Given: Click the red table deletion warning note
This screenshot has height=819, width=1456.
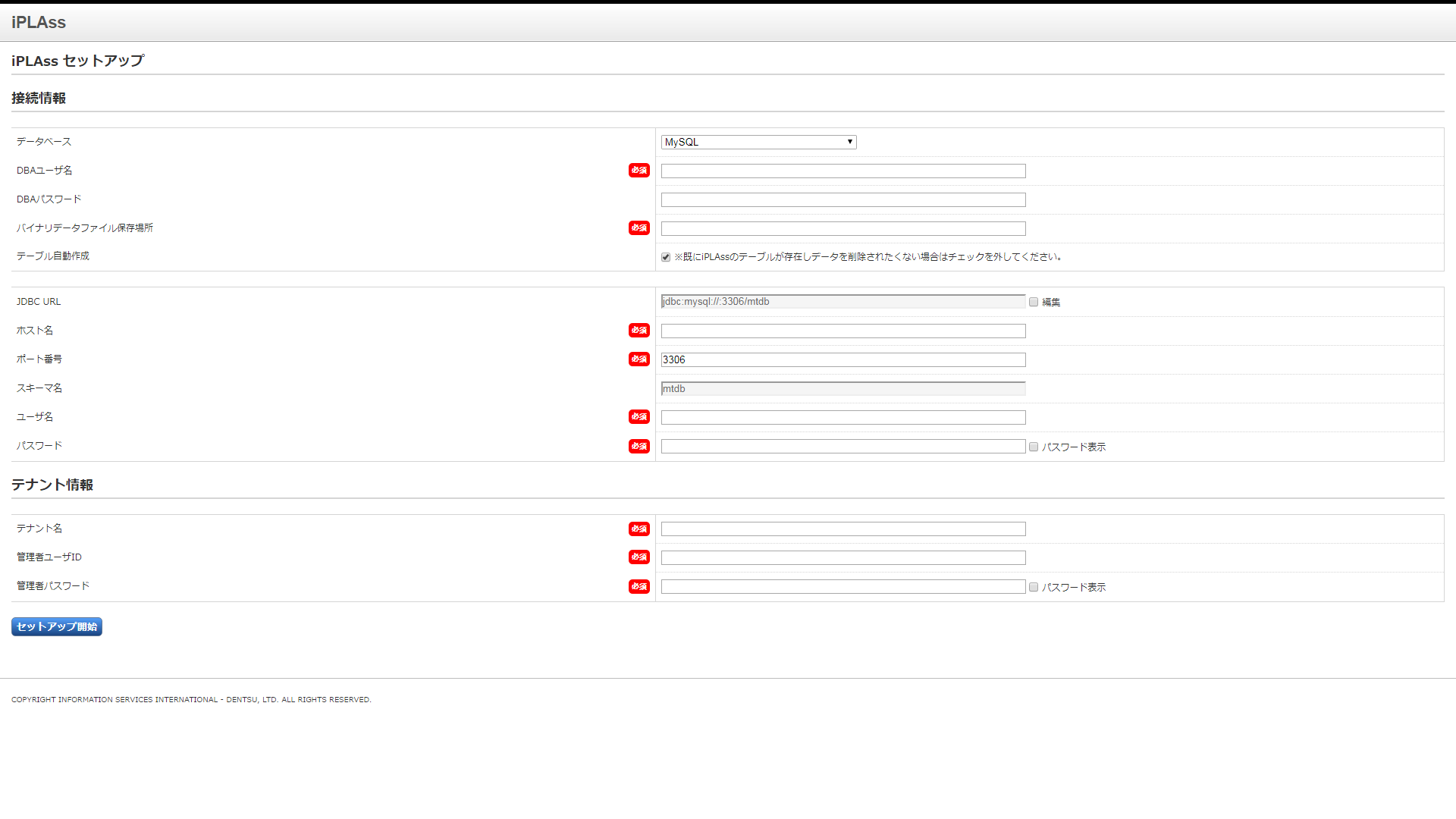Looking at the screenshot, I should (x=868, y=257).
